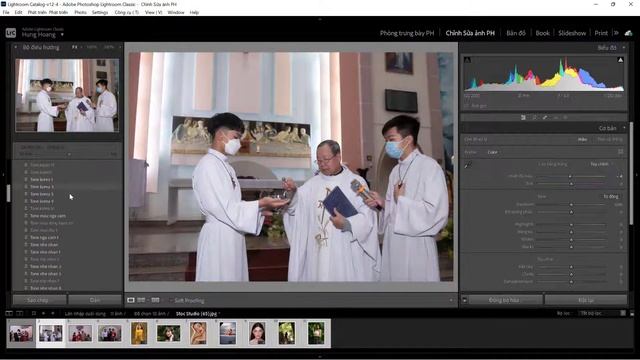This screenshot has width=640, height=360.
Task: Adjust the Dehaze slider handle
Action: 571,282
